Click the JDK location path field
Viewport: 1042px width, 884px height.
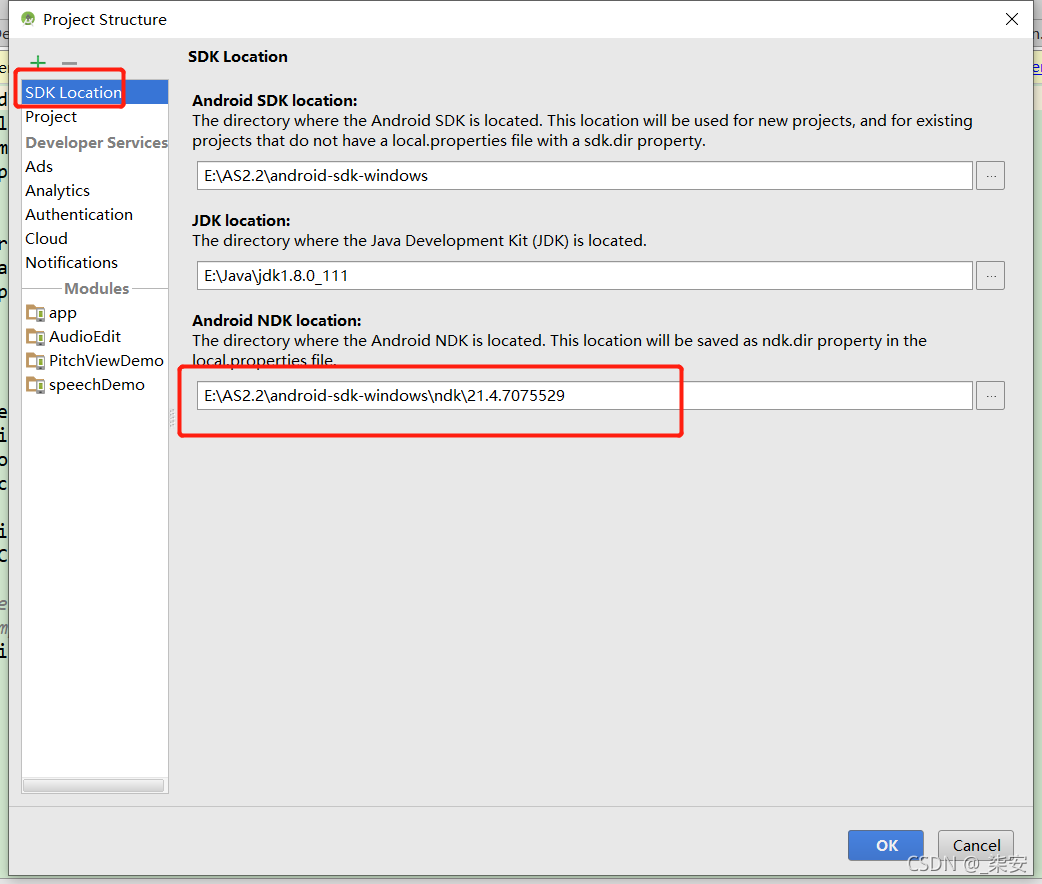point(585,275)
